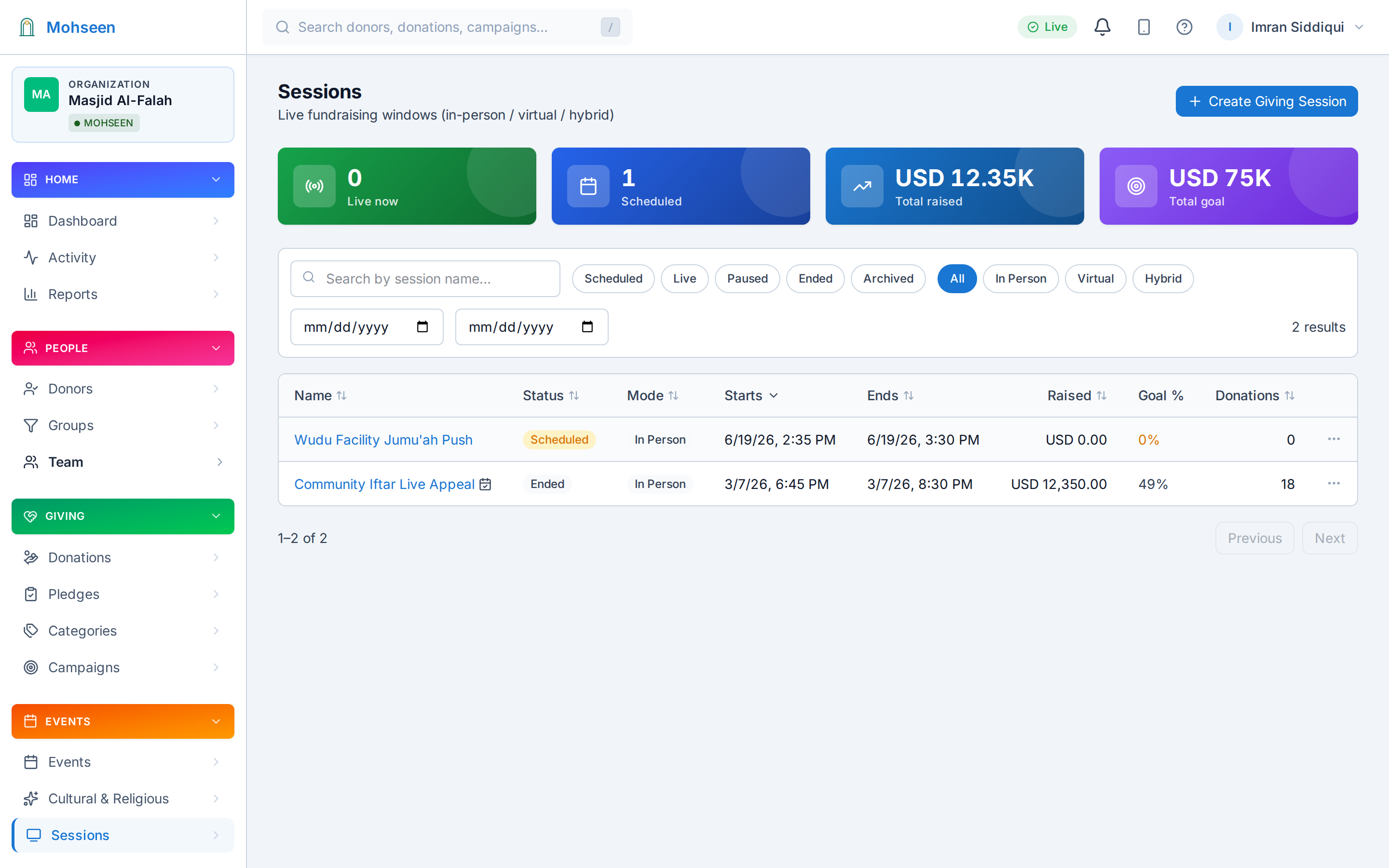
Task: Collapse the GIVING sidebar section
Action: pyautogui.click(x=123, y=516)
